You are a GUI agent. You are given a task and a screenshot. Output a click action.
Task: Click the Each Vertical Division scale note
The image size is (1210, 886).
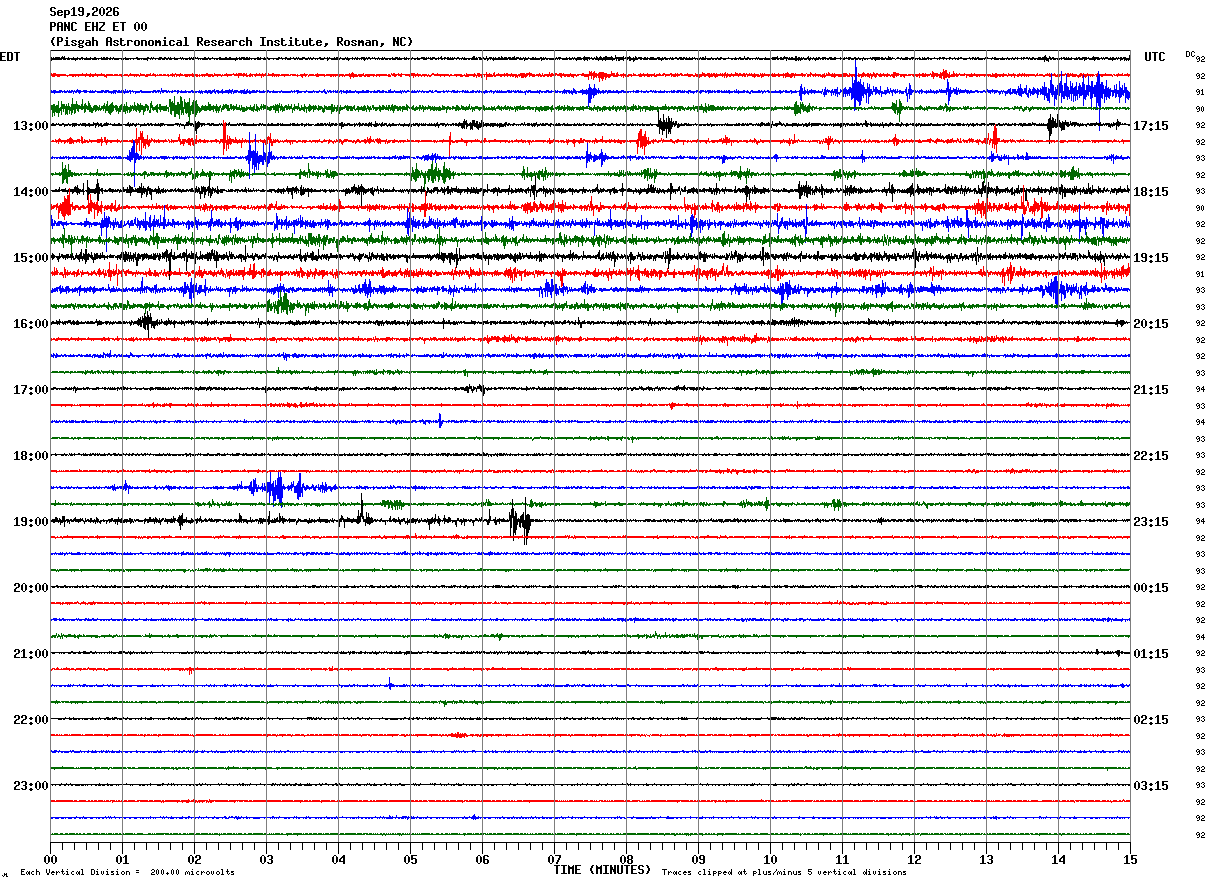pyautogui.click(x=127, y=872)
